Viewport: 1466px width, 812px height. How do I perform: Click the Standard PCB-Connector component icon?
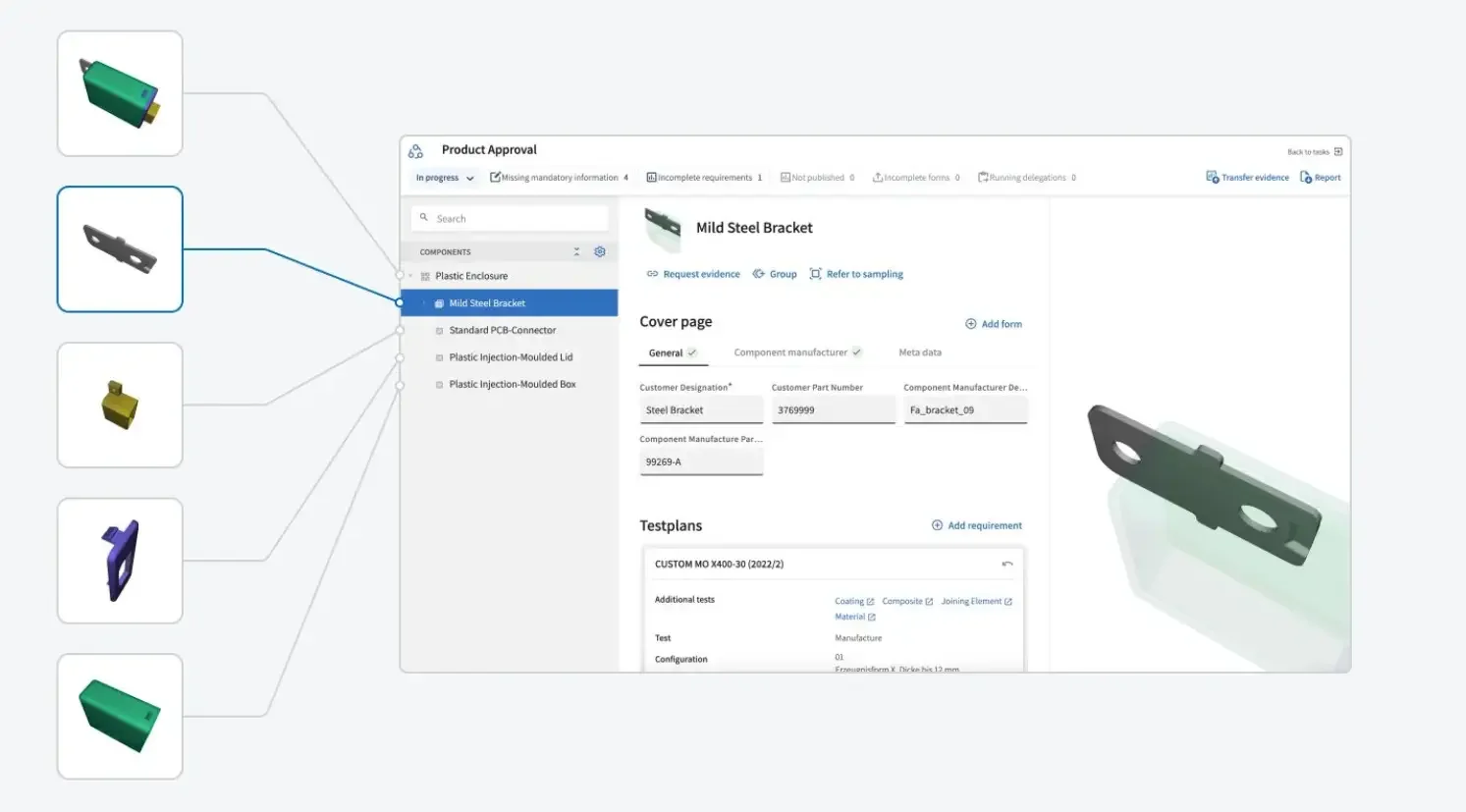pos(439,331)
